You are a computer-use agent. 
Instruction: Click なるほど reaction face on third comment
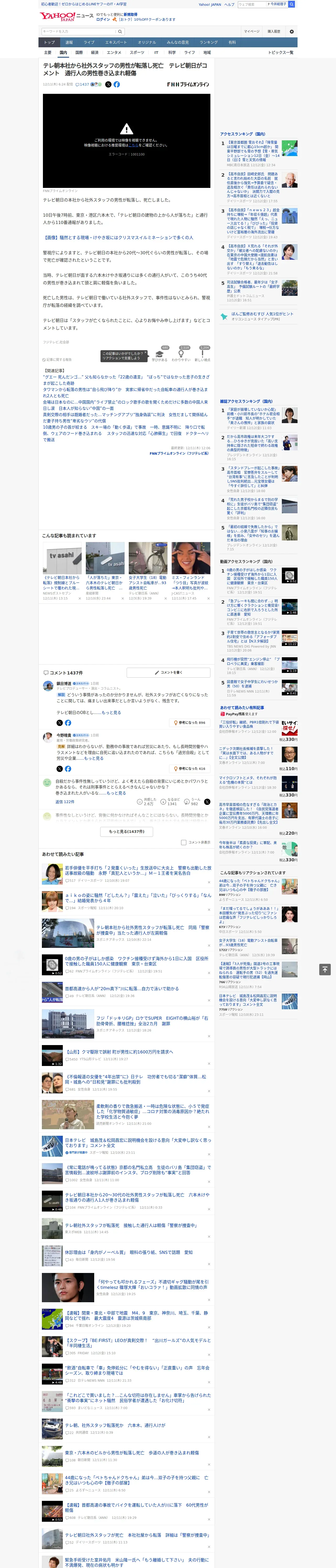point(164,802)
